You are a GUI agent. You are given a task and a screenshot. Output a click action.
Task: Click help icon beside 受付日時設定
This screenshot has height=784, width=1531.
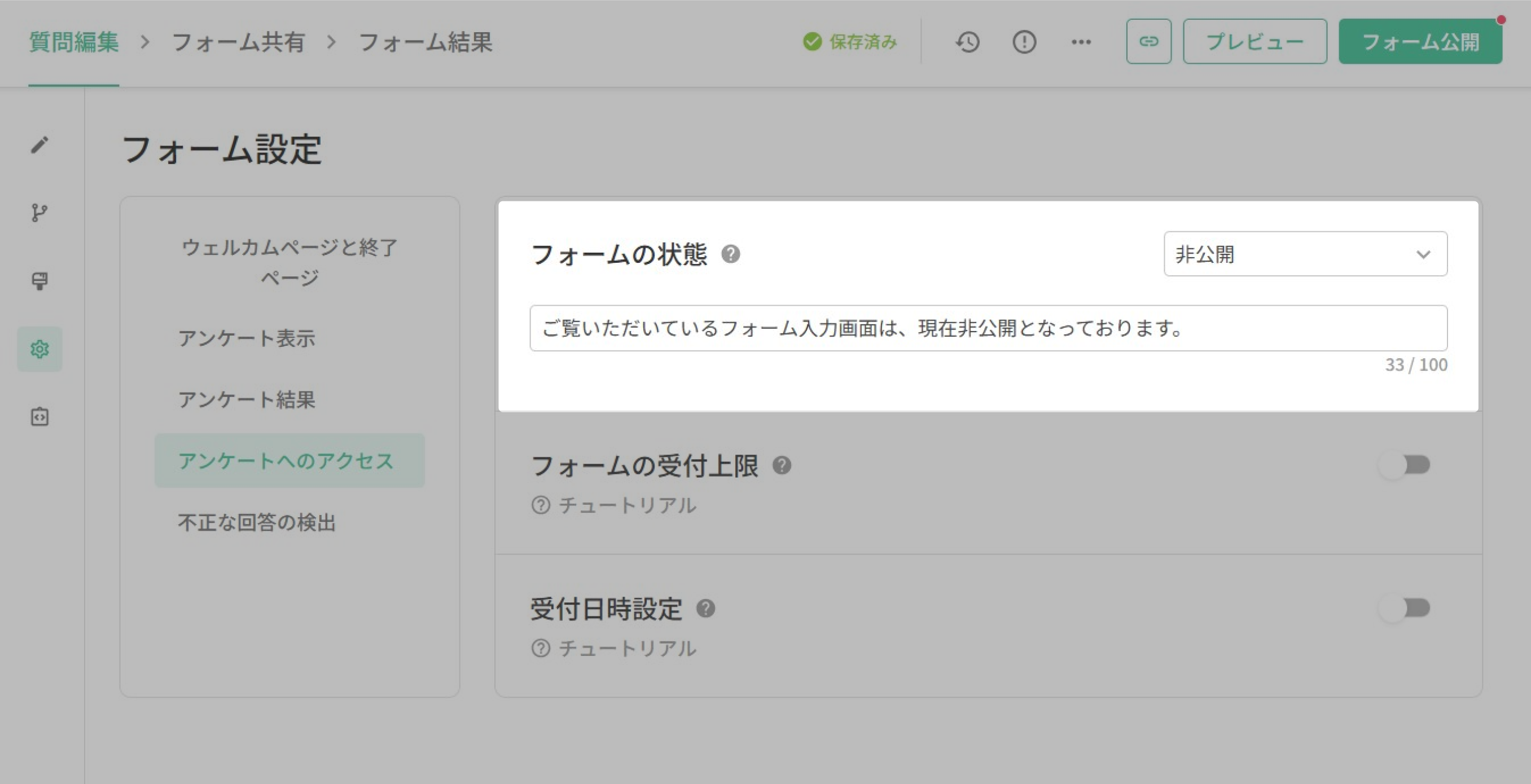705,608
